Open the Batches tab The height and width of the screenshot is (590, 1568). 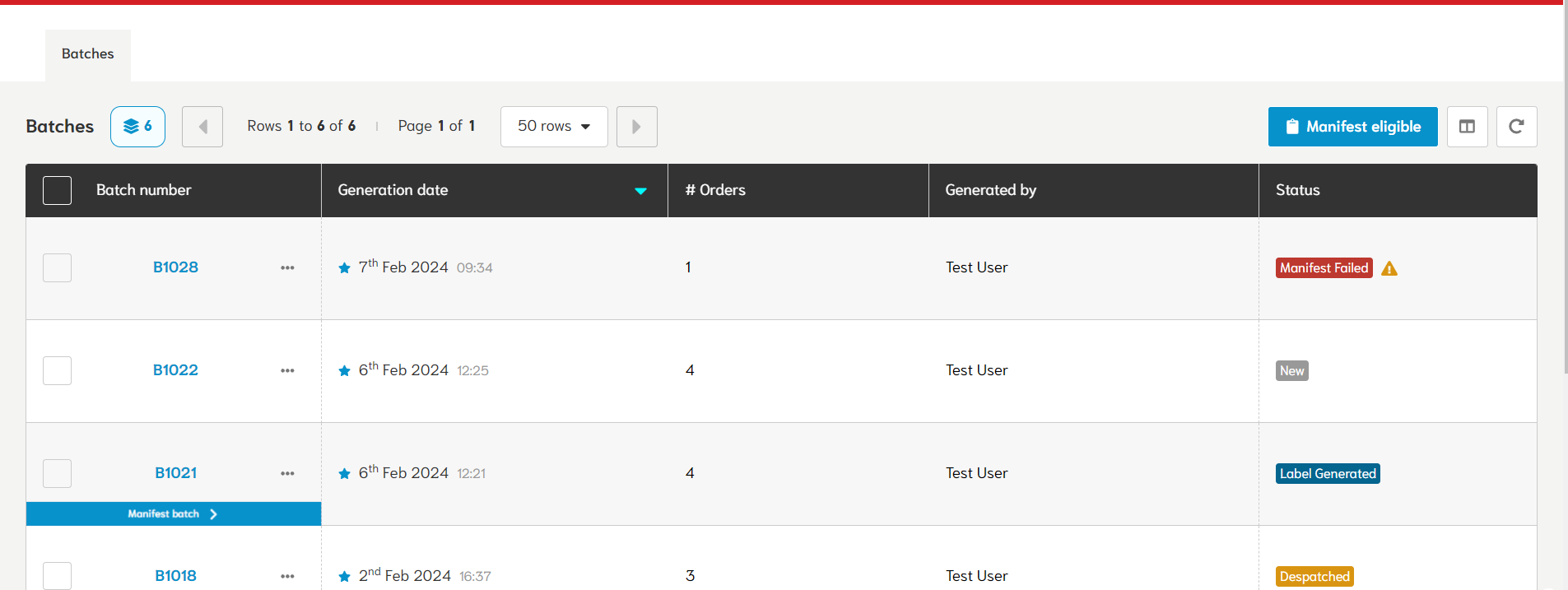click(x=87, y=54)
